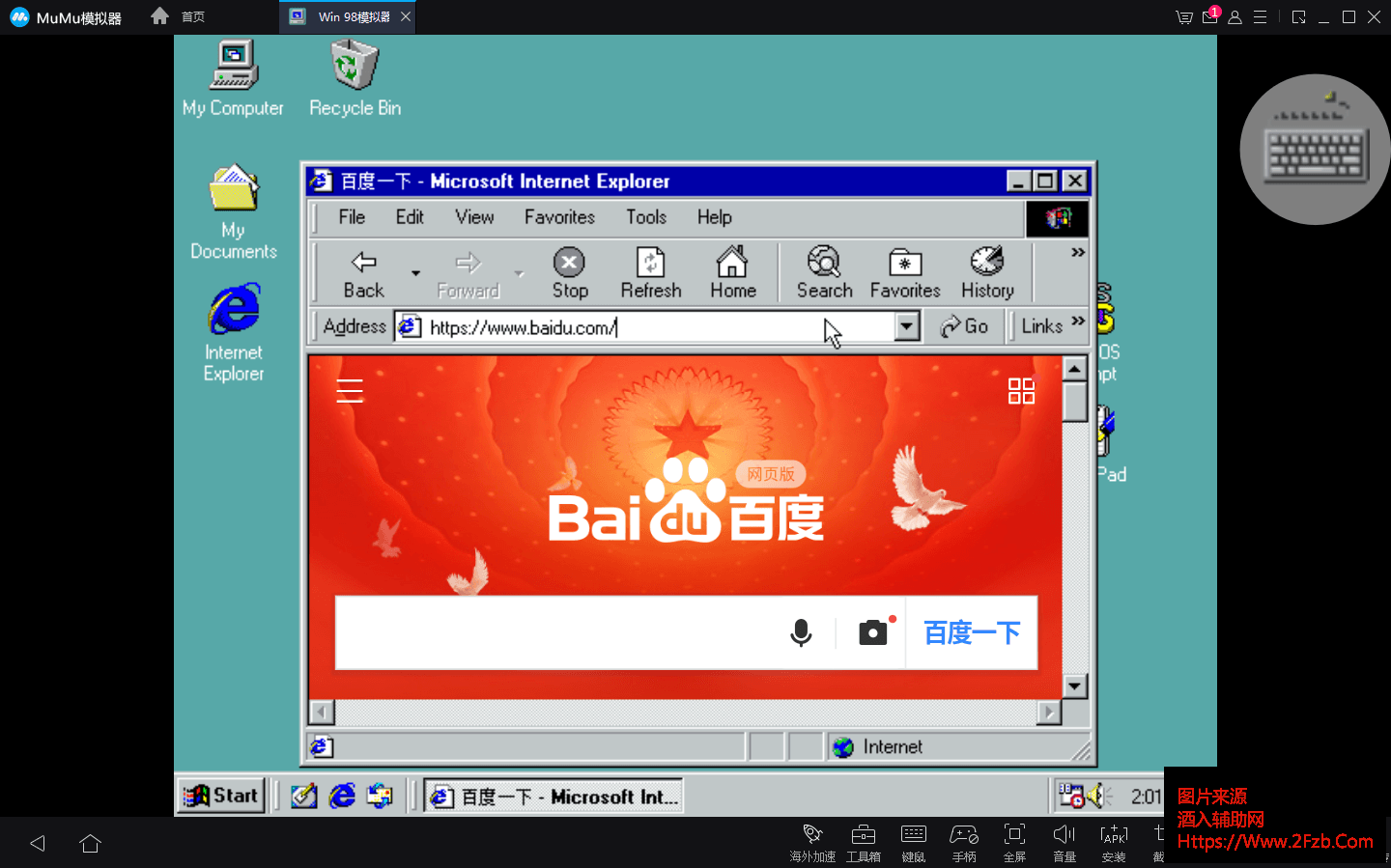This screenshot has width=1391, height=868.
Task: Open My Computer on the desktop
Action: click(233, 79)
